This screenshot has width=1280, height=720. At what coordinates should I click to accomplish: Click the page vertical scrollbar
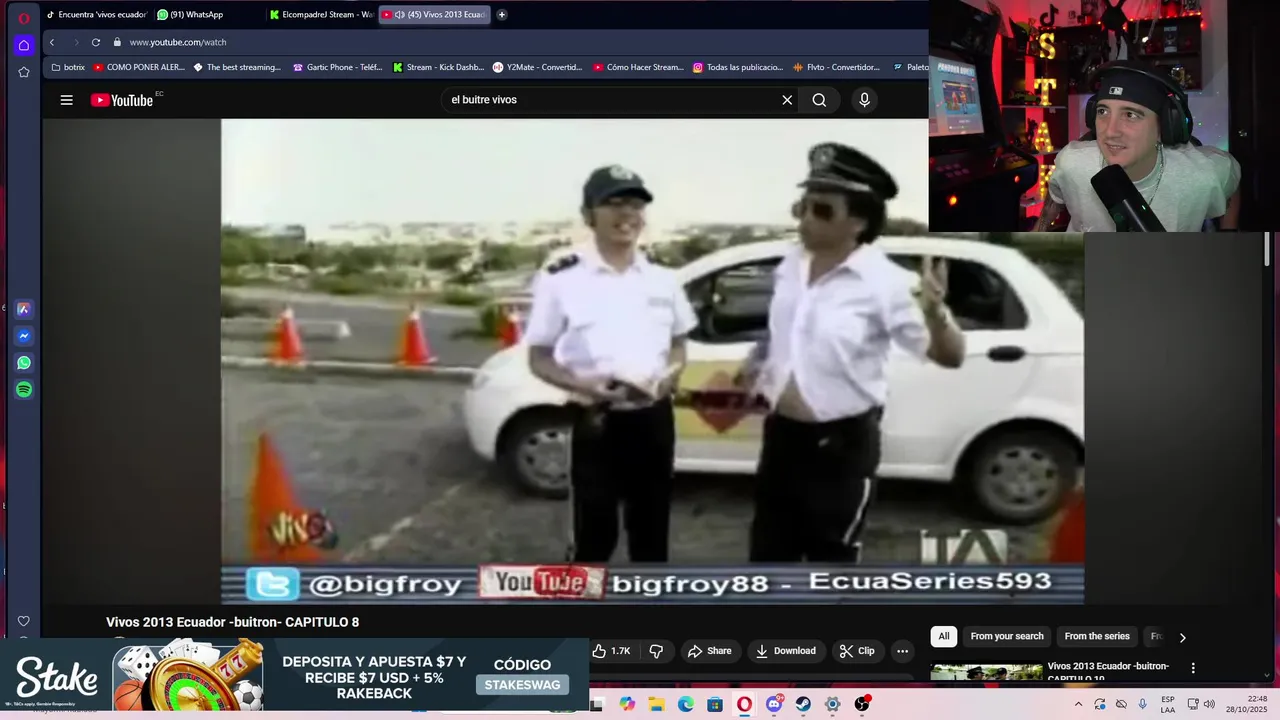(x=1267, y=248)
